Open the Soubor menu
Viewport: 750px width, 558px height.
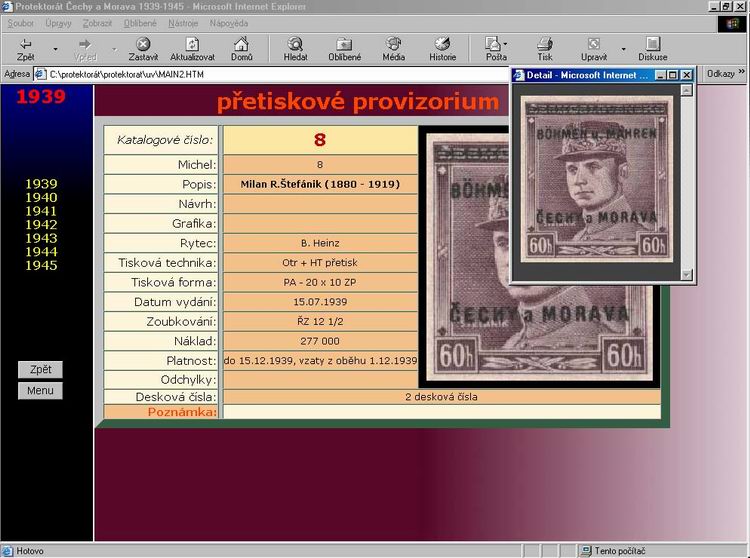pos(21,23)
